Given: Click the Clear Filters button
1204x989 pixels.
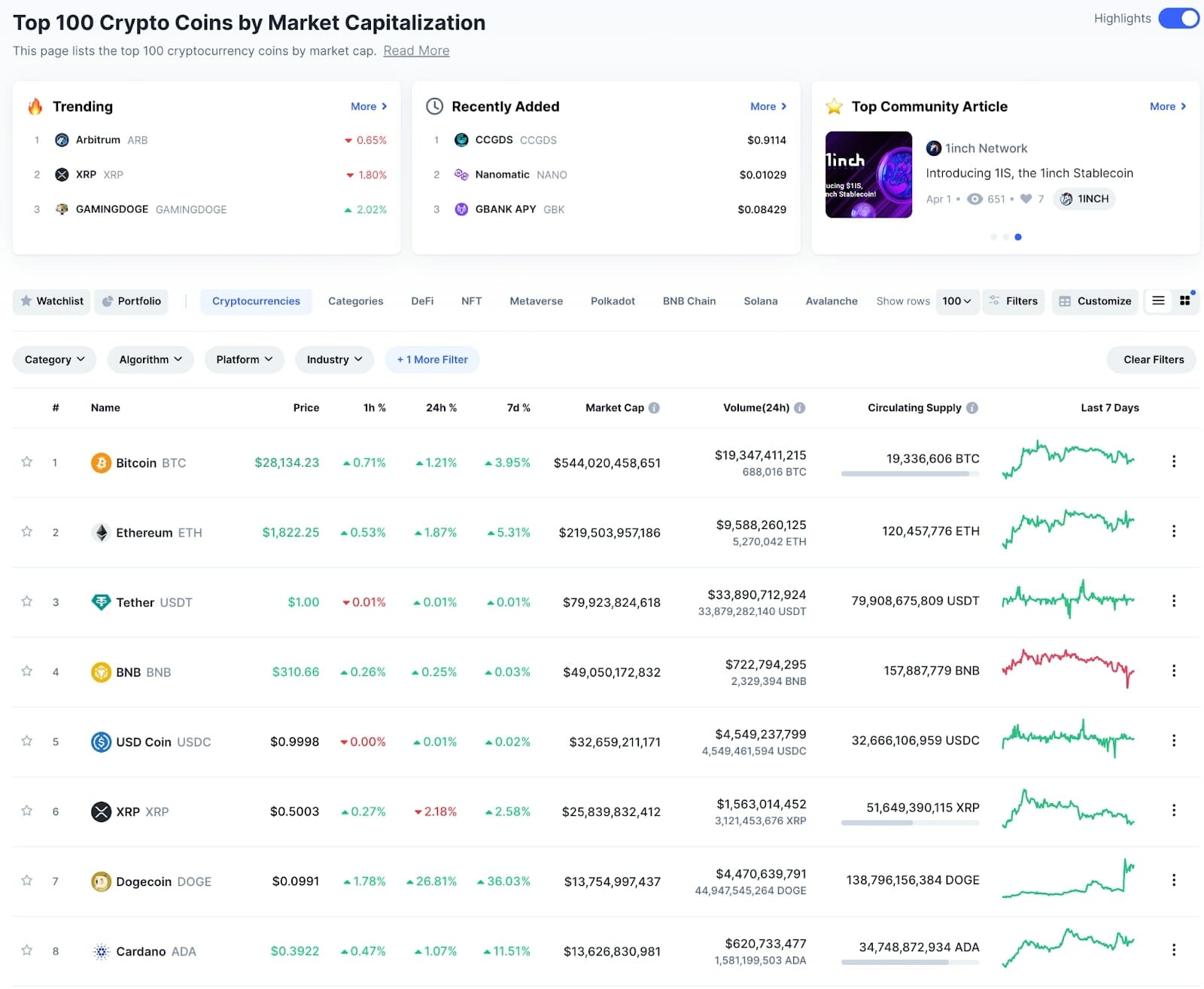Looking at the screenshot, I should click(1153, 360).
